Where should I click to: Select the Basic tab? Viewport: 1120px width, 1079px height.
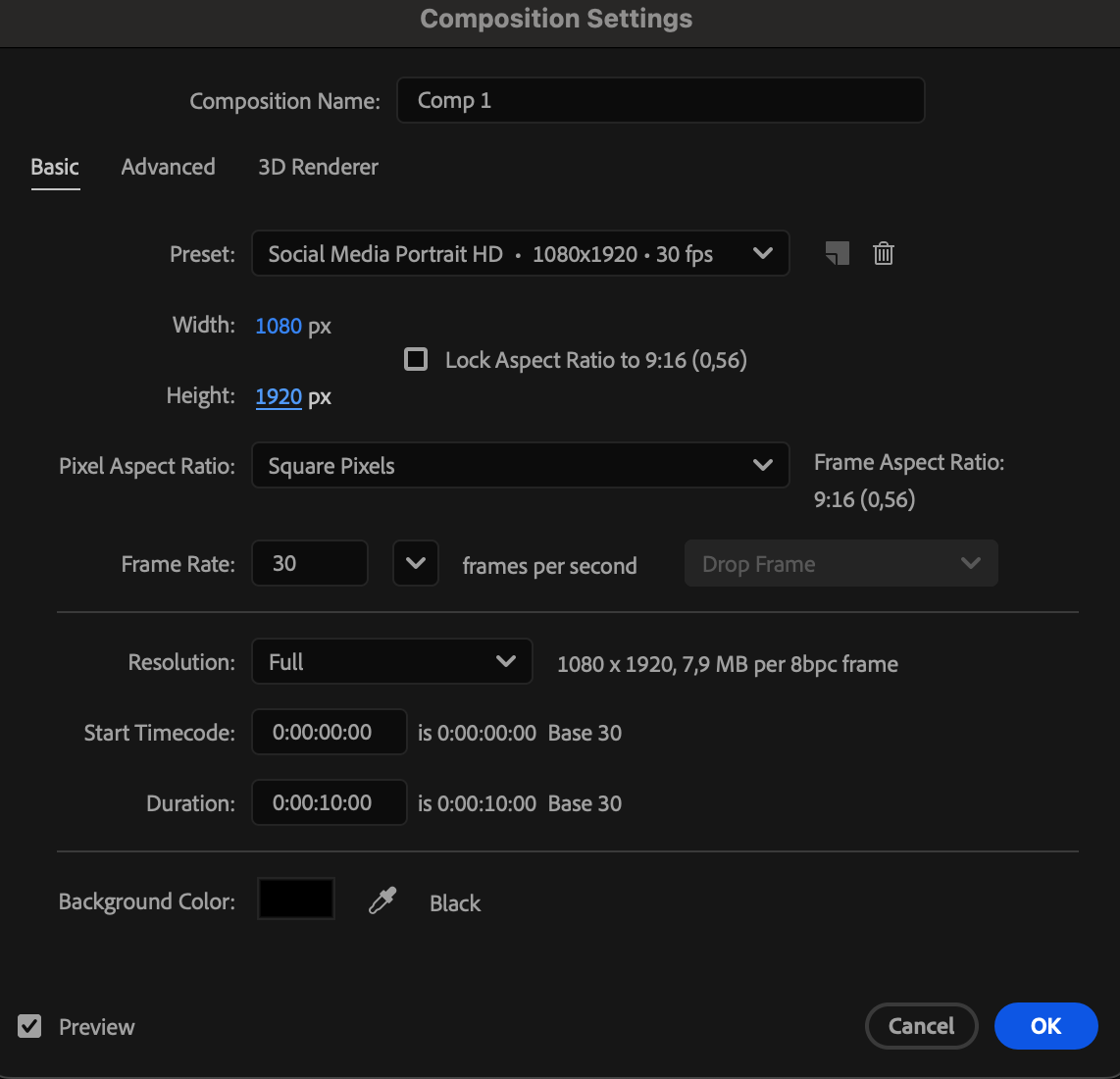(55, 167)
